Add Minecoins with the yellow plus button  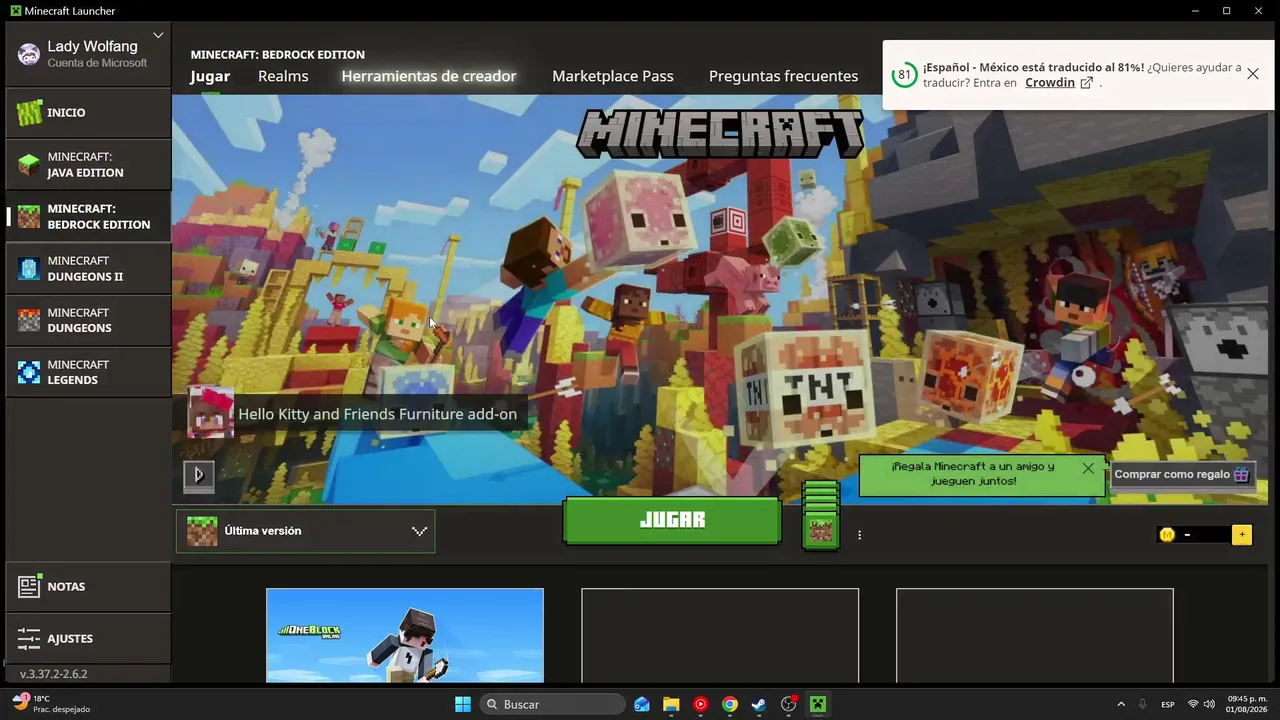[1242, 535]
